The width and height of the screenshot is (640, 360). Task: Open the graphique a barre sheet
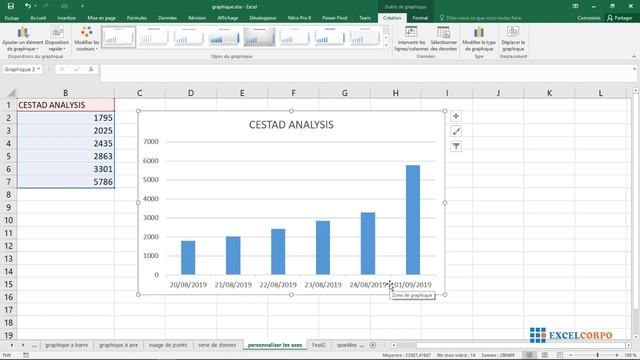tap(67, 345)
